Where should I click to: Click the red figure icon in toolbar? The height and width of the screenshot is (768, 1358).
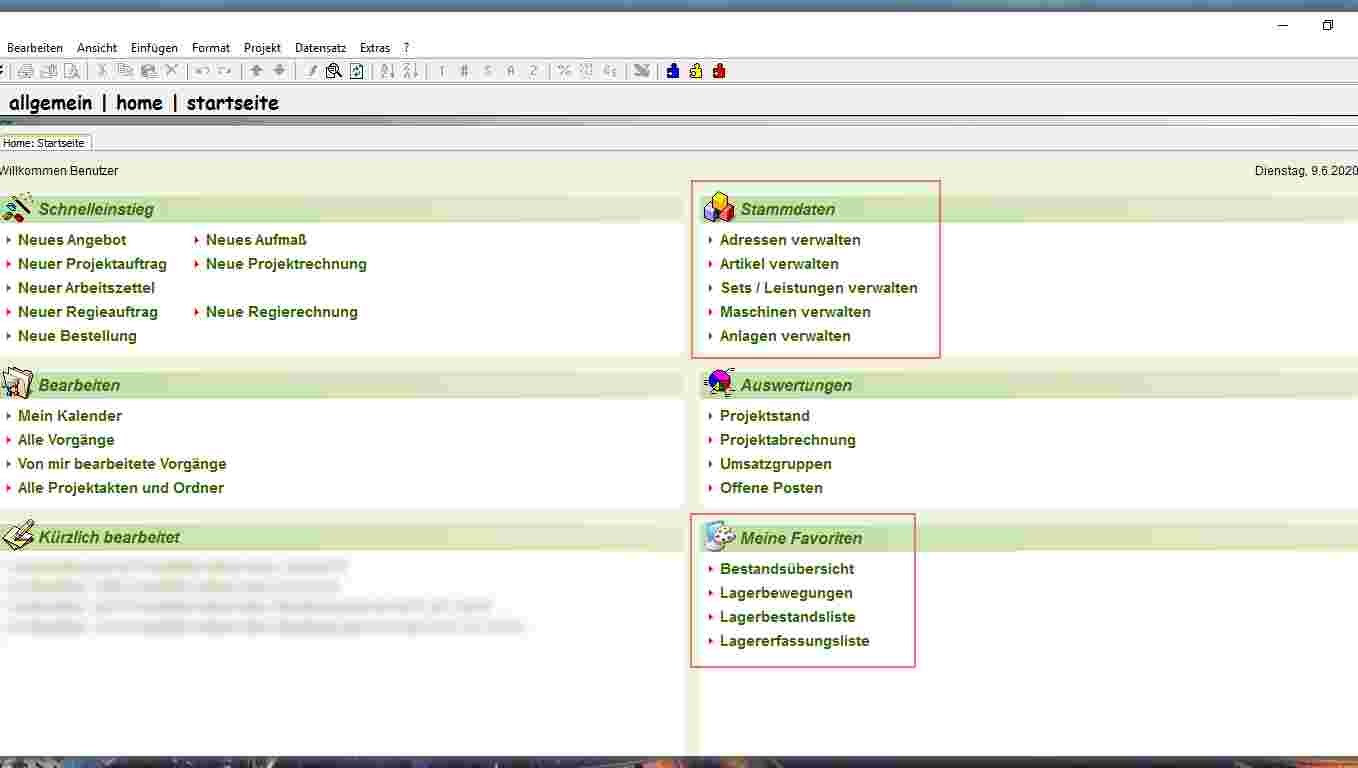click(719, 70)
